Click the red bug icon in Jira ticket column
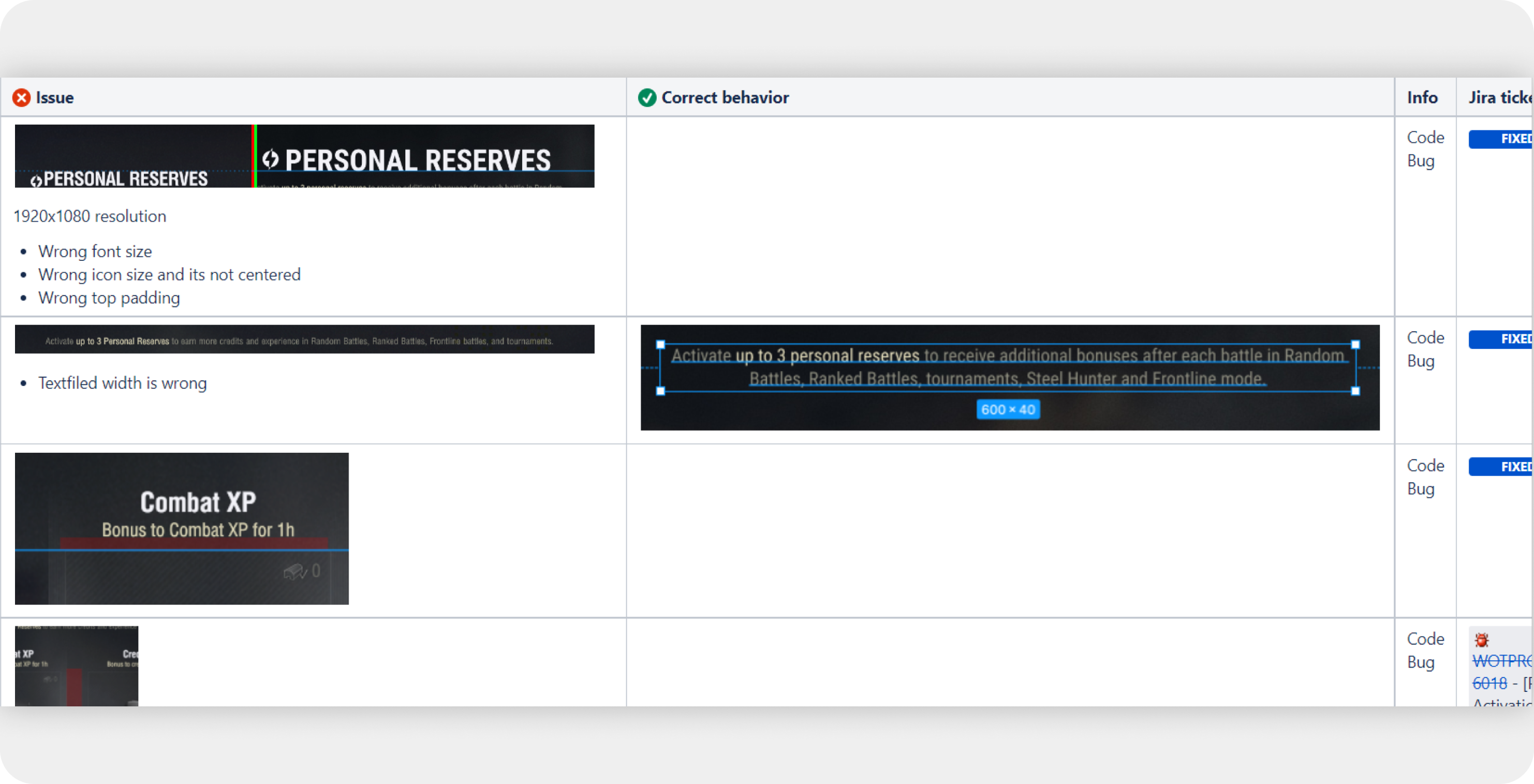The image size is (1534, 784). tap(1482, 640)
